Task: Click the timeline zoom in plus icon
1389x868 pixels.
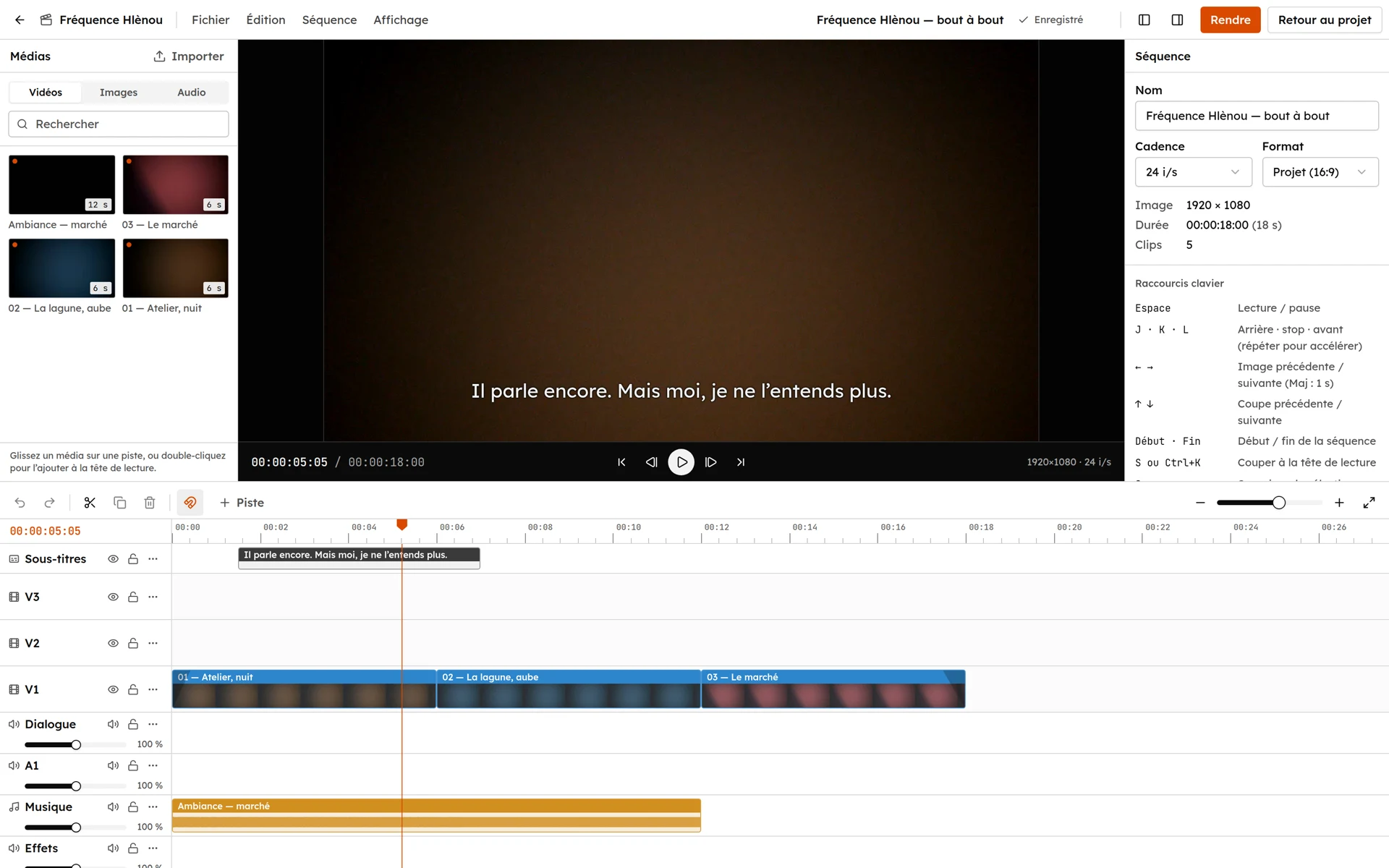Action: point(1339,503)
